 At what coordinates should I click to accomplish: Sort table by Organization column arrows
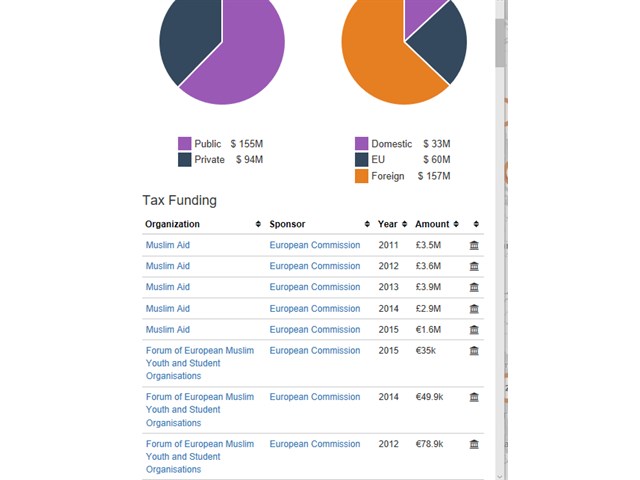coord(258,224)
